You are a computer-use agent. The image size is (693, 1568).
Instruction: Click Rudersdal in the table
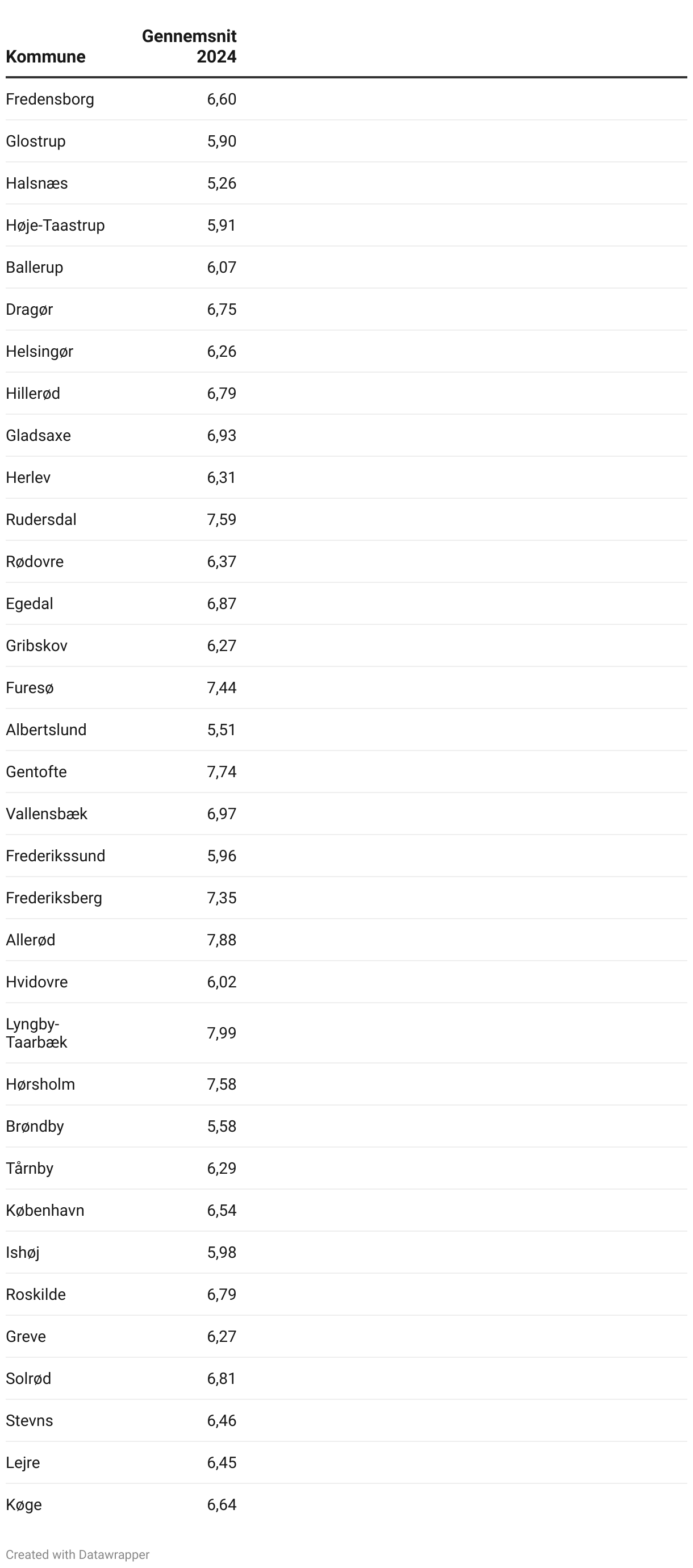(x=41, y=519)
